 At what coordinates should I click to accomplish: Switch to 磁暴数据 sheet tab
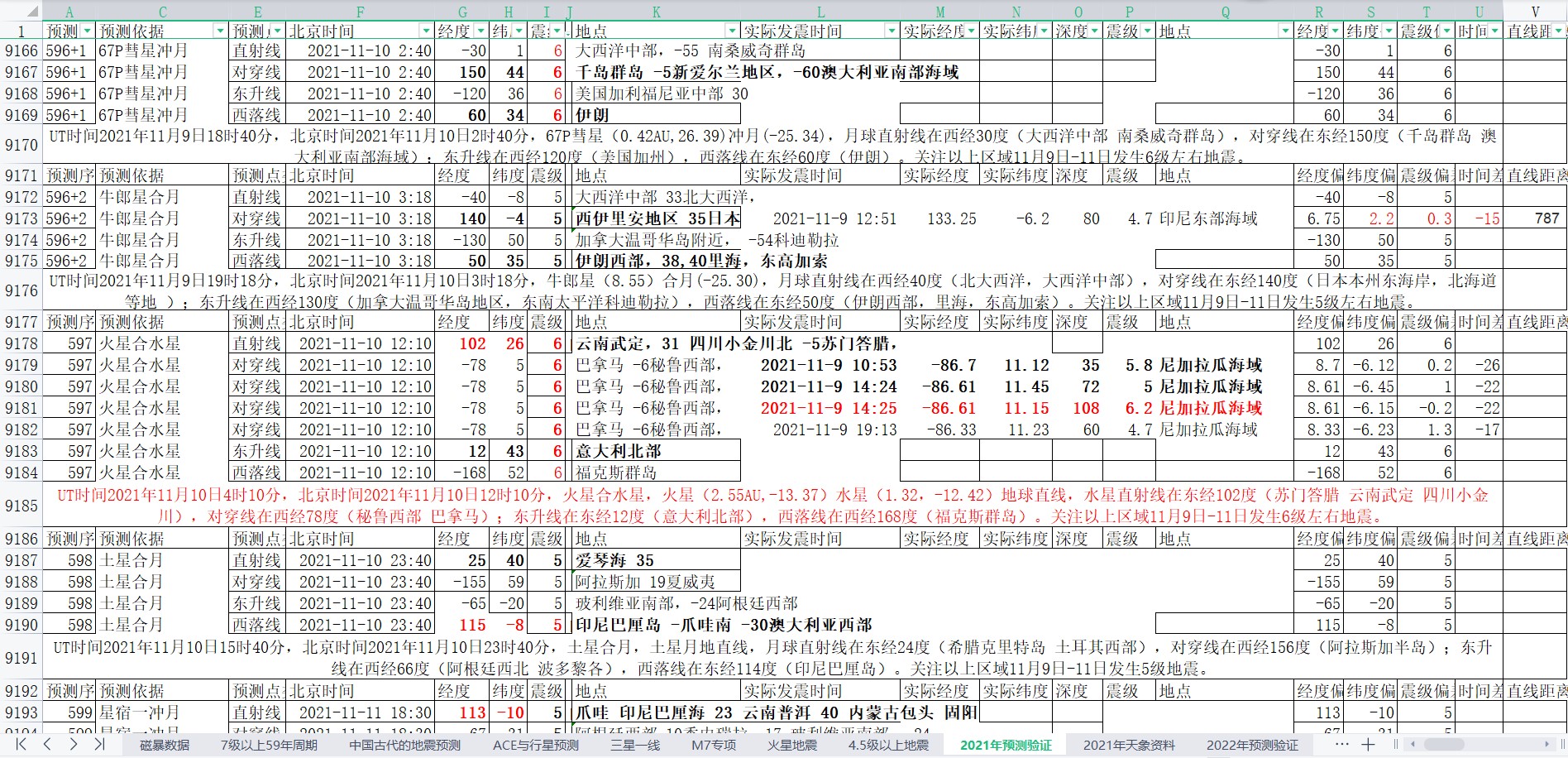point(165,745)
